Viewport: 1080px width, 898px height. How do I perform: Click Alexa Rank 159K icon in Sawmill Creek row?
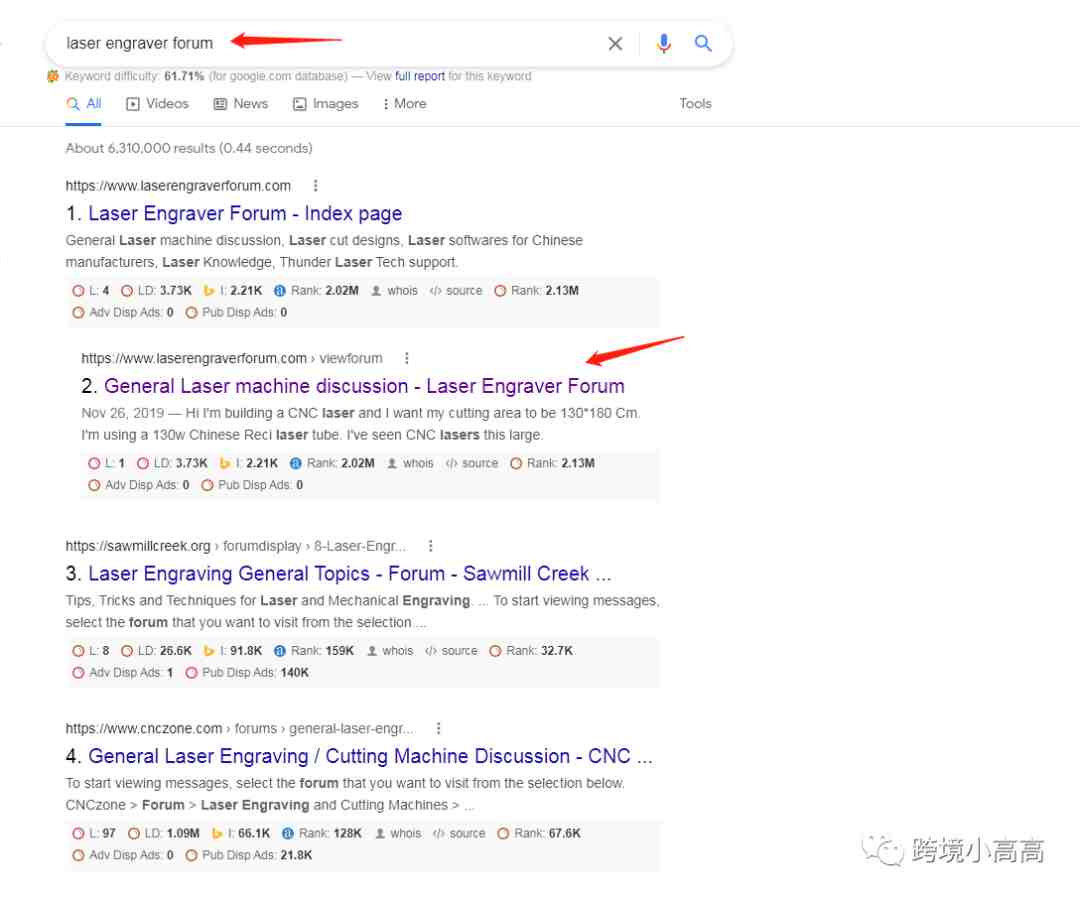pos(280,651)
